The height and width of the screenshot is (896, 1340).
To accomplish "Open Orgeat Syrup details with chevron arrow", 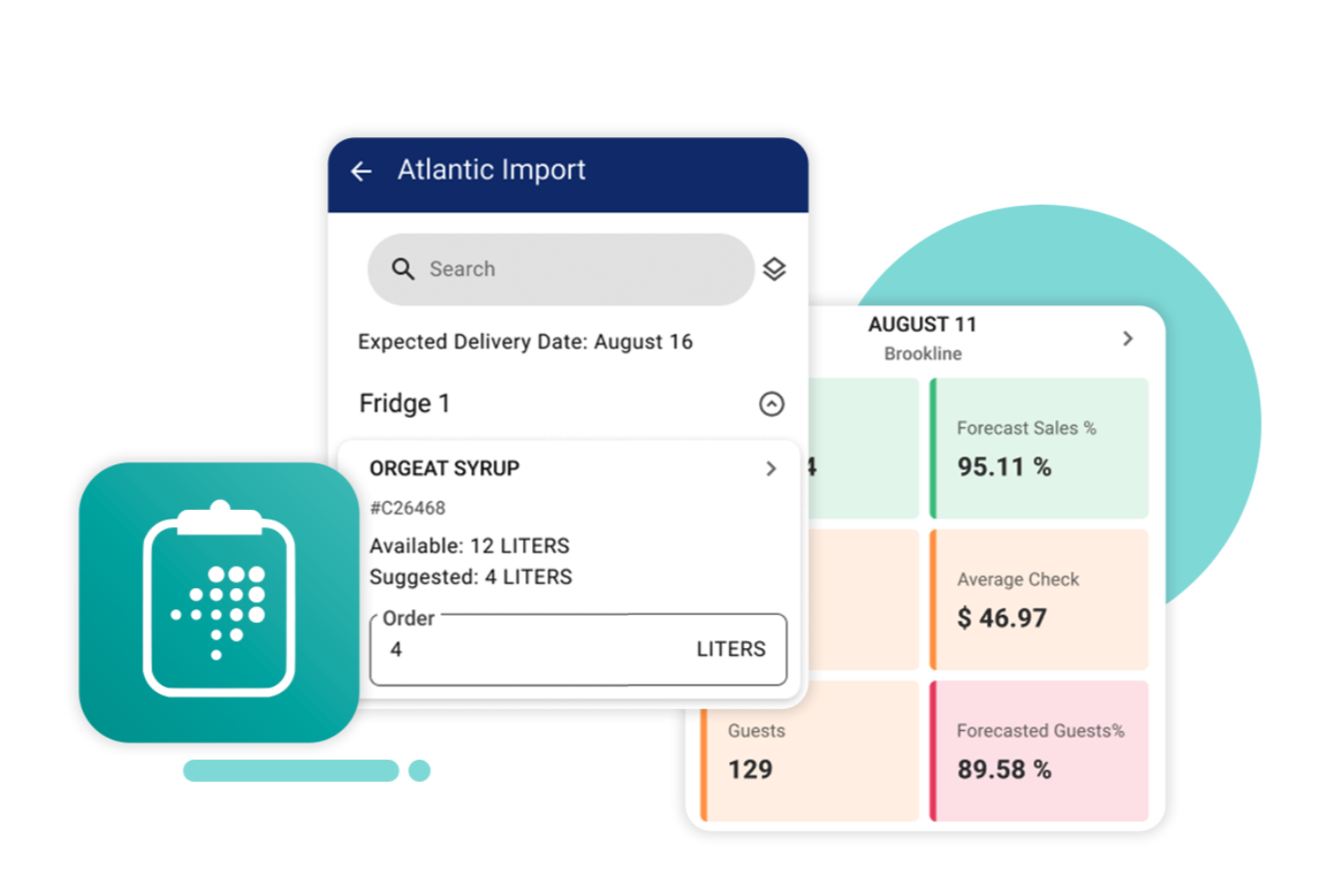I will click(770, 468).
